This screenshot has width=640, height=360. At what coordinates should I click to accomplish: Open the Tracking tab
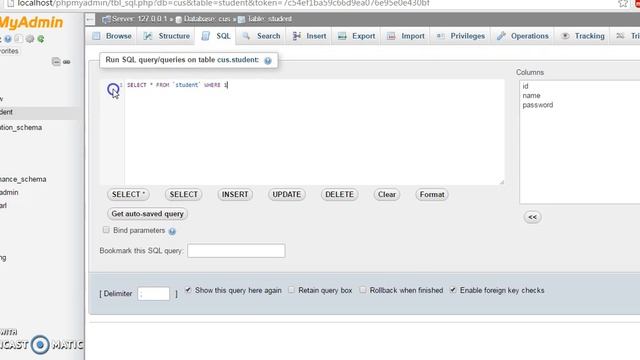coord(582,36)
